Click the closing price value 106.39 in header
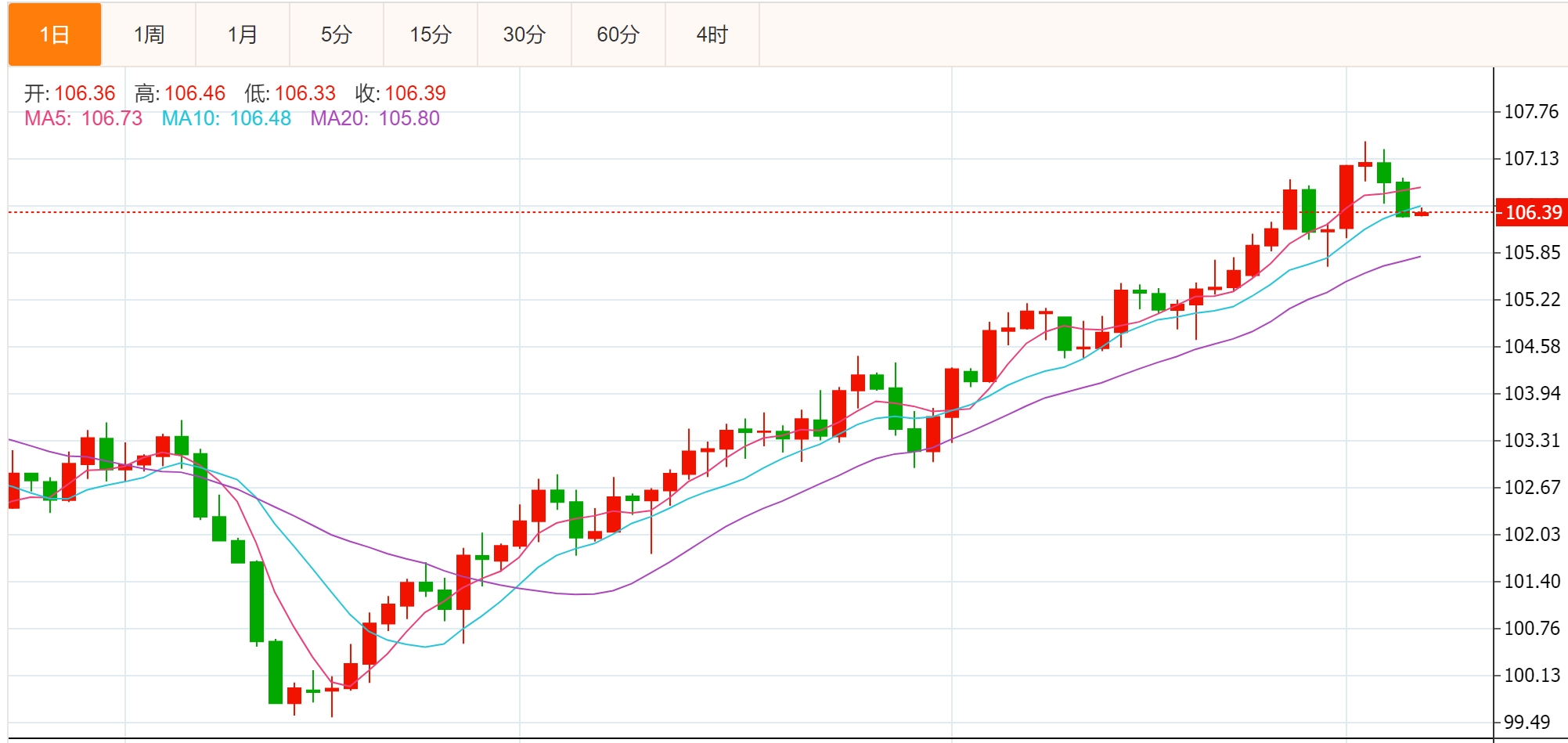The image size is (1568, 743). tap(416, 93)
